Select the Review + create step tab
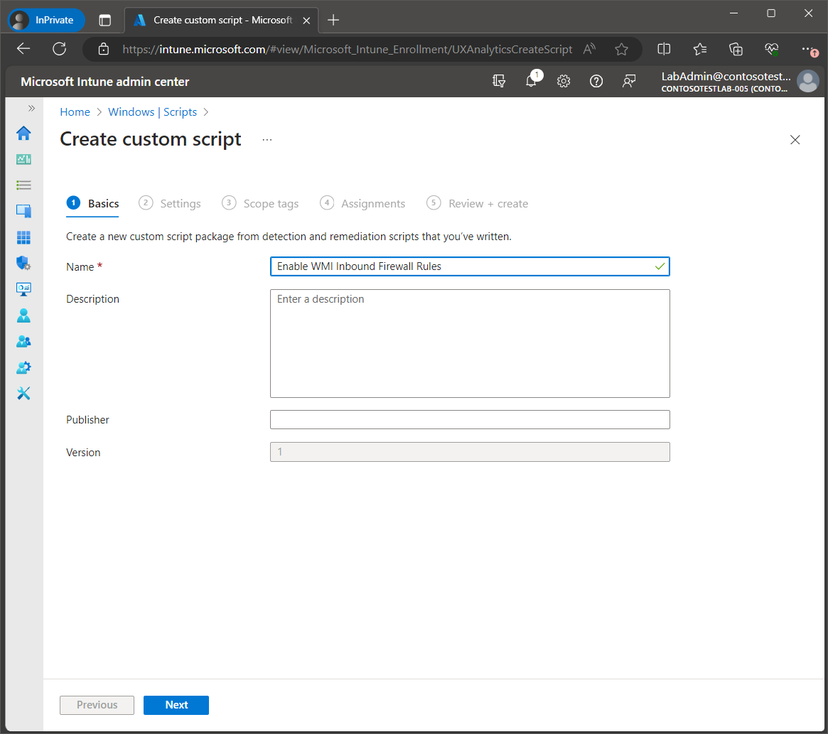This screenshot has width=828, height=734. [x=477, y=203]
